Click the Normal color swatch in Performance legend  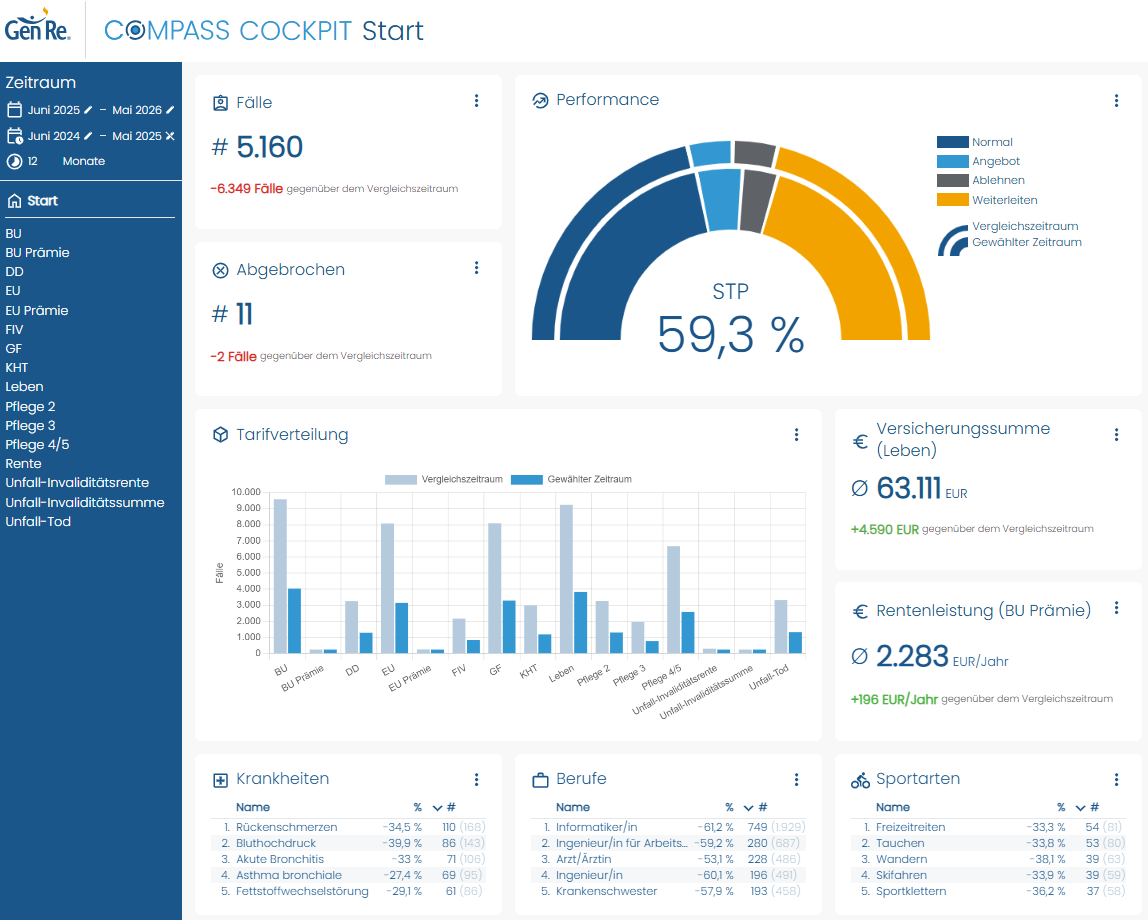point(953,142)
